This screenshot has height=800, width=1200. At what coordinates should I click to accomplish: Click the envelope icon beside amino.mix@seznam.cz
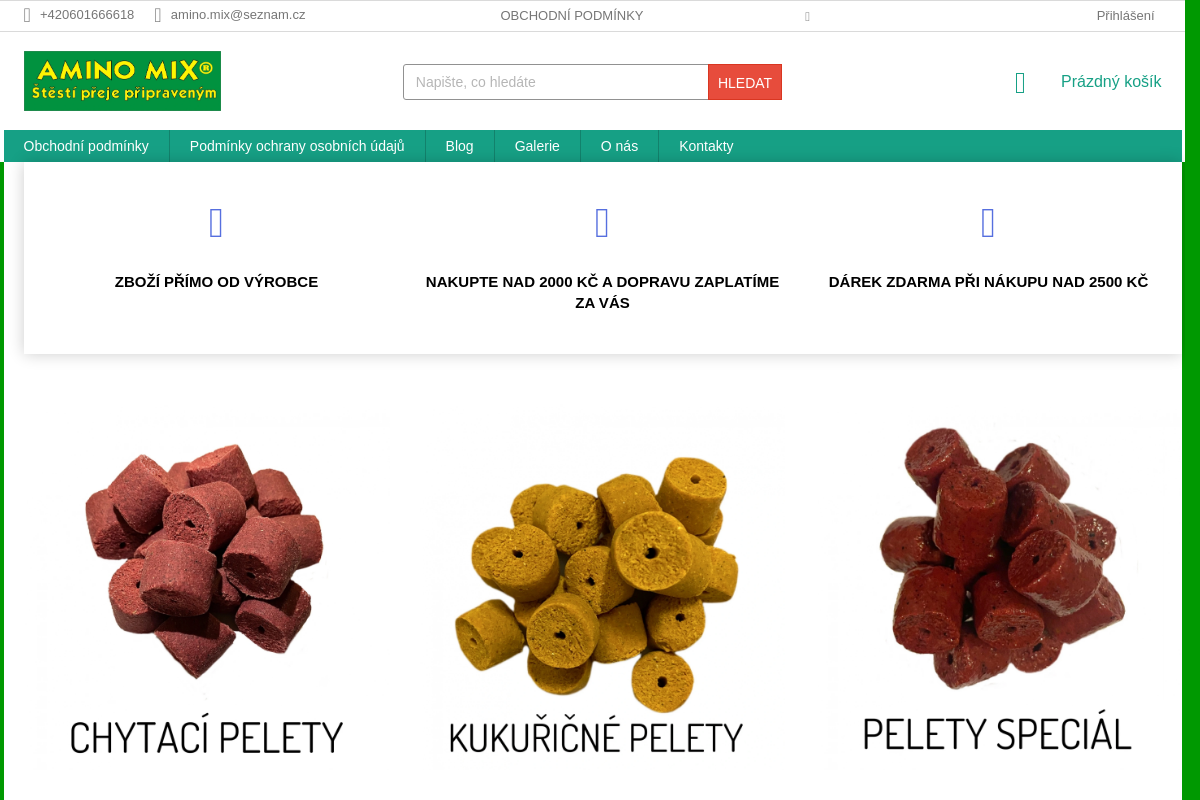coord(158,15)
